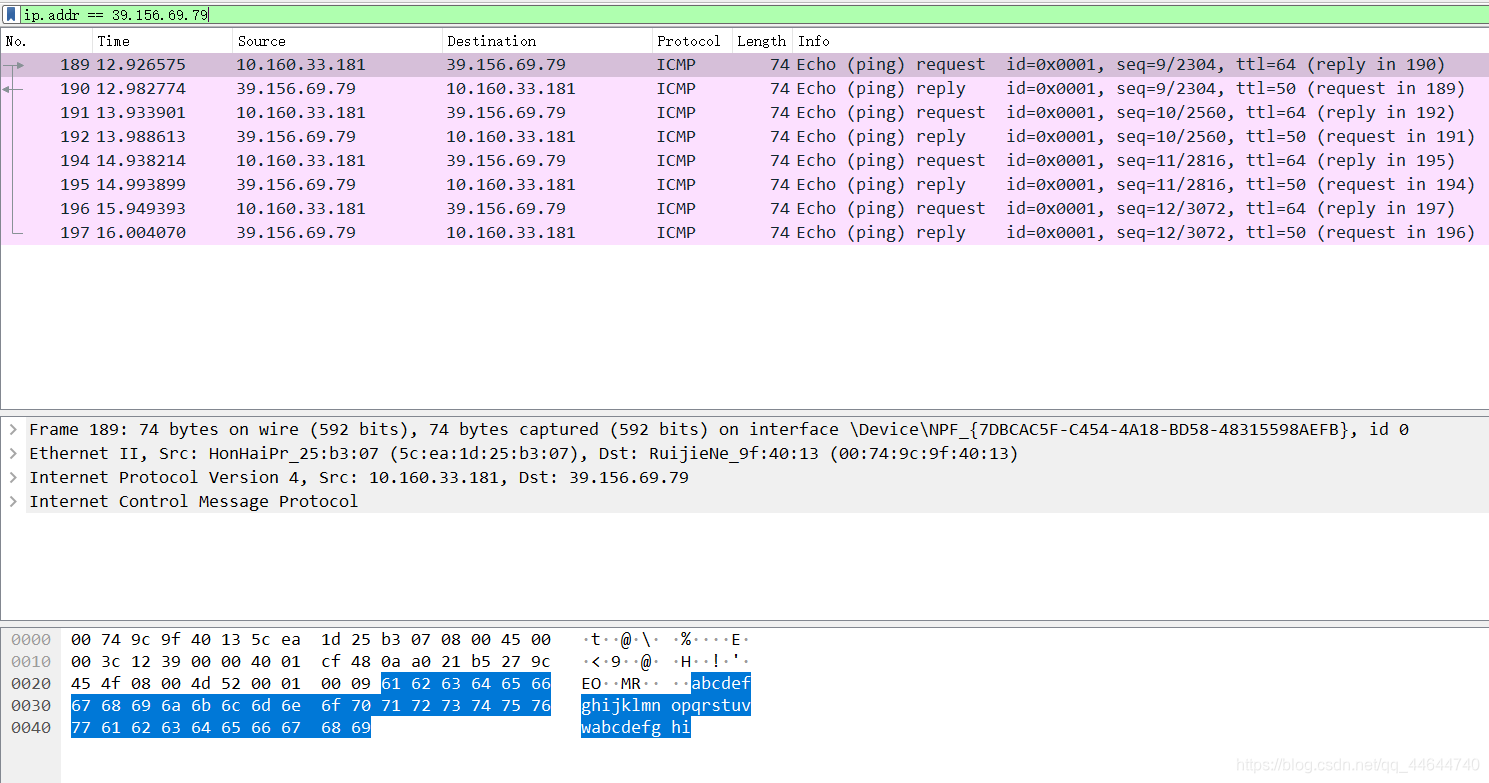
Task: Click hex offset 0040 in bytes pane
Action: click(x=31, y=728)
